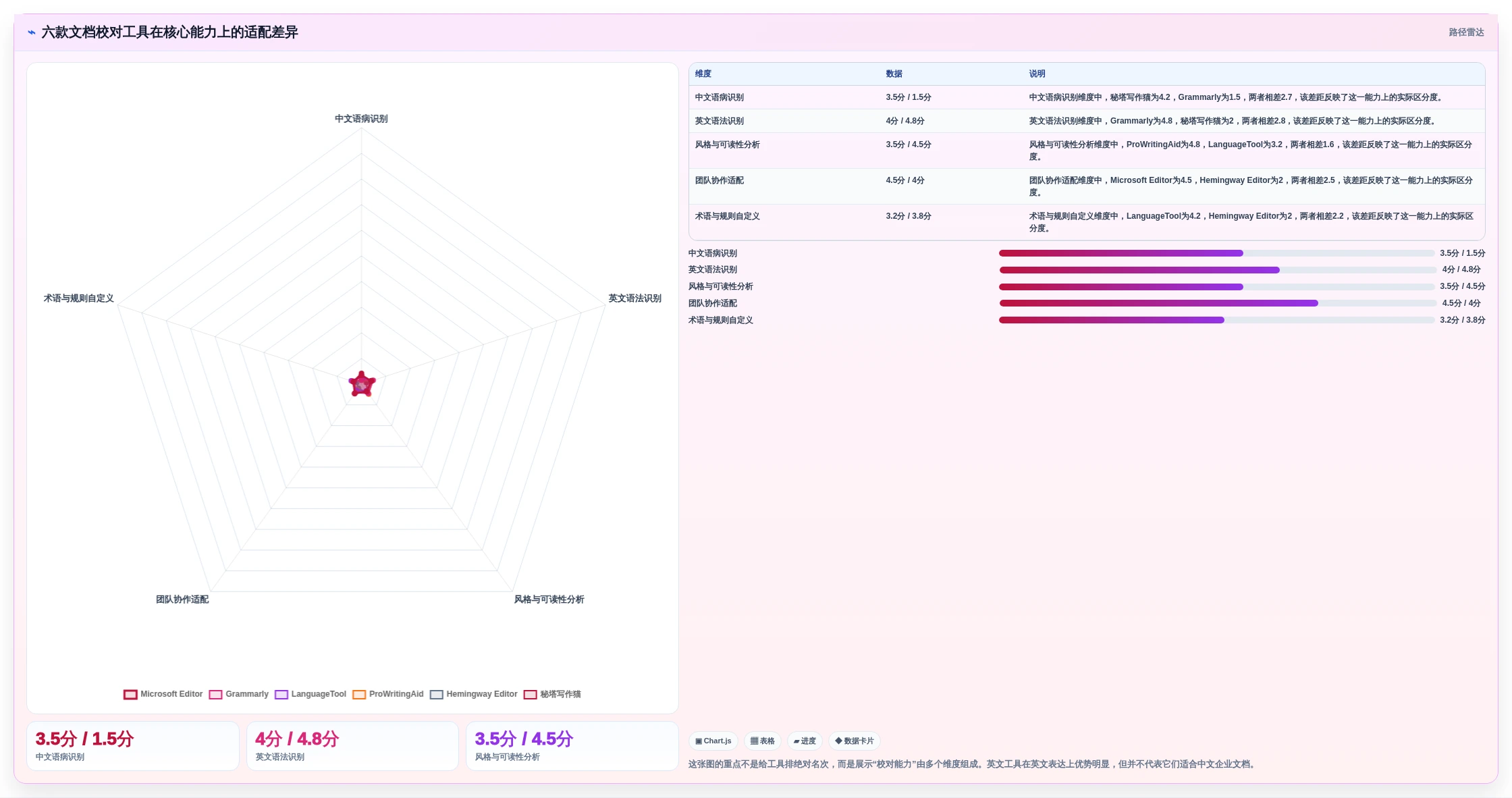Click the 术语与规则自定义 progress bar
The width and height of the screenshot is (1512, 798).
point(1217,321)
